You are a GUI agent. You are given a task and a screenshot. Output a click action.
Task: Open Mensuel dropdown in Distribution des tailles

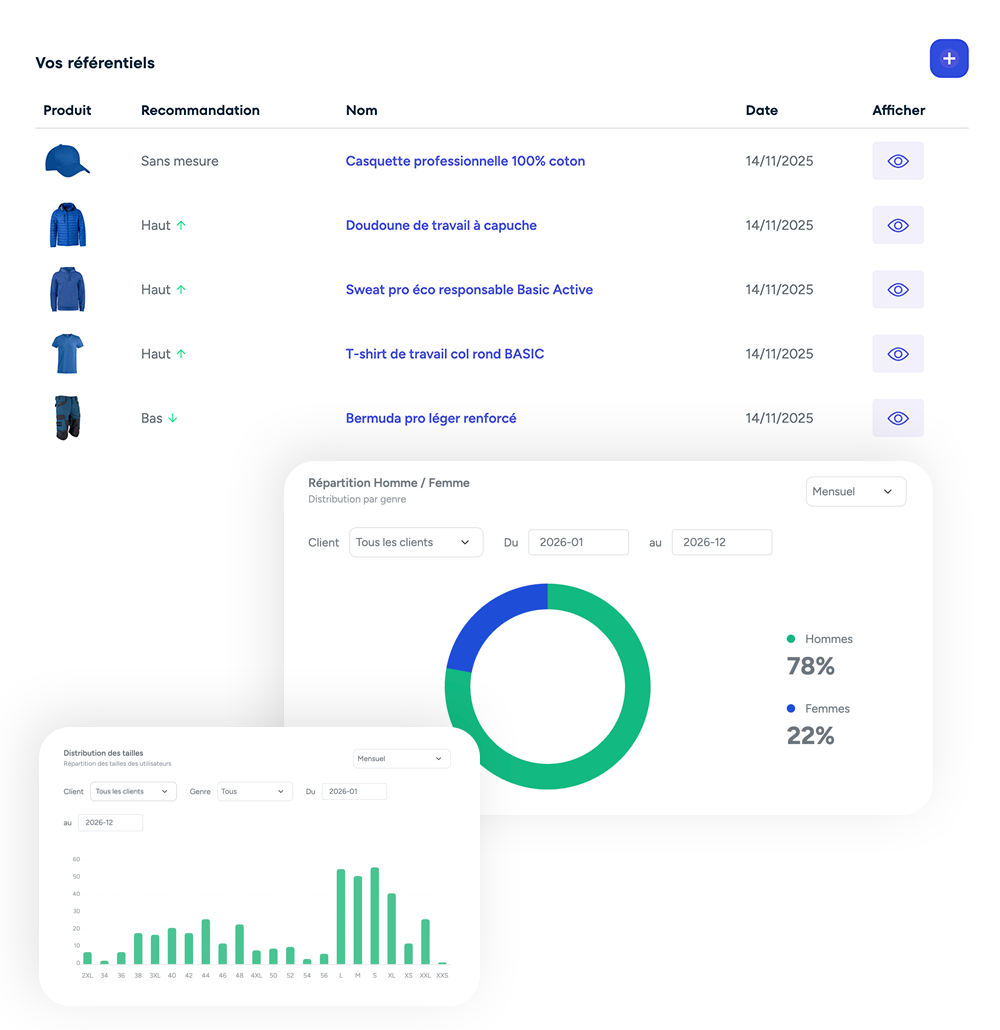pyautogui.click(x=401, y=759)
